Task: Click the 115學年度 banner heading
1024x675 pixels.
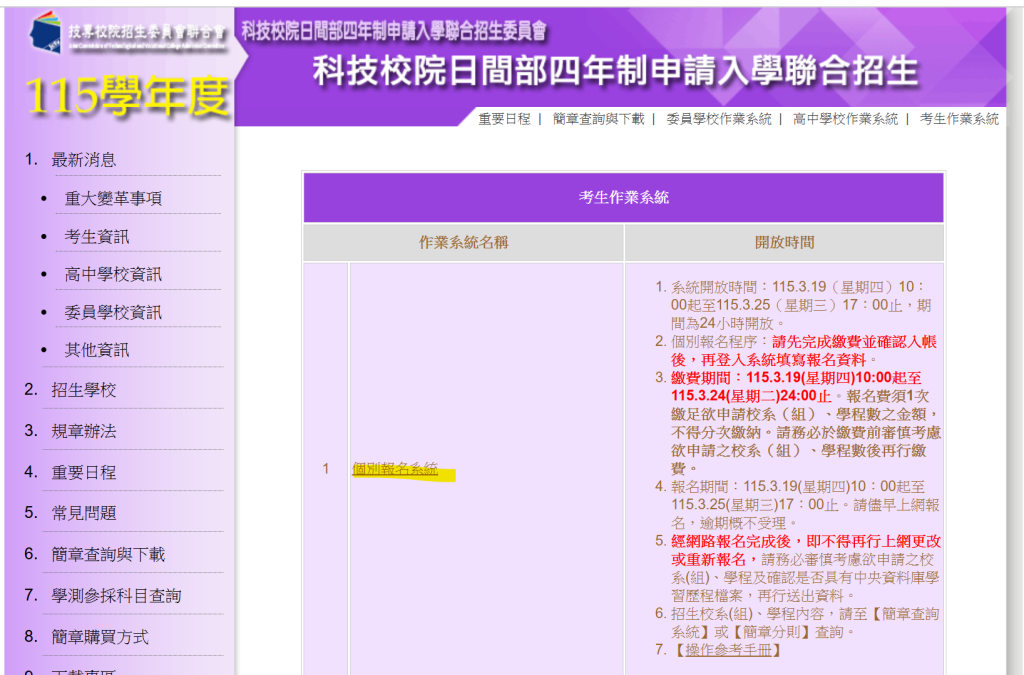Action: click(x=127, y=96)
